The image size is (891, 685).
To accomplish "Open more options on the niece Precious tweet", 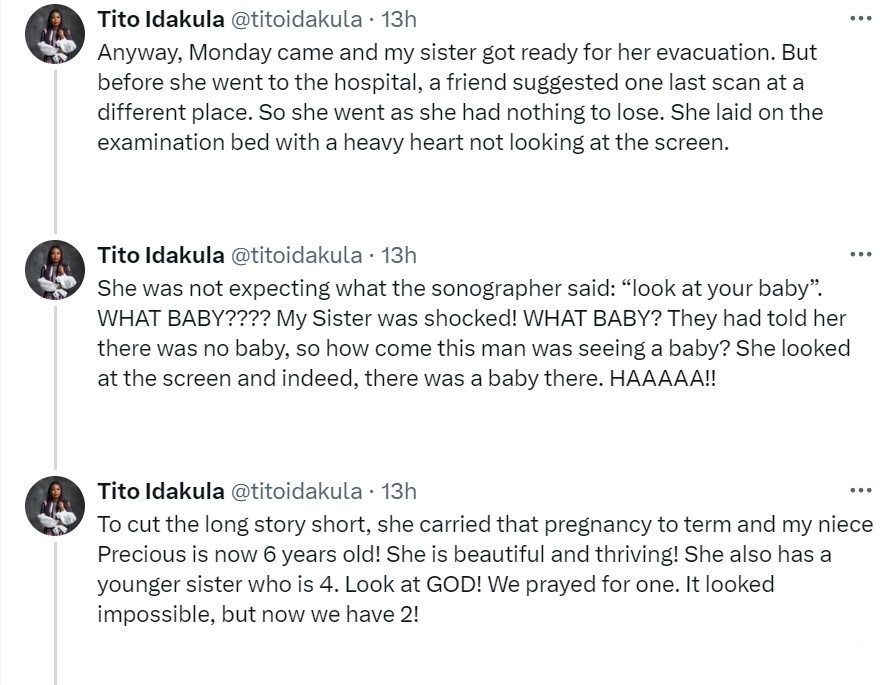I will pos(860,491).
